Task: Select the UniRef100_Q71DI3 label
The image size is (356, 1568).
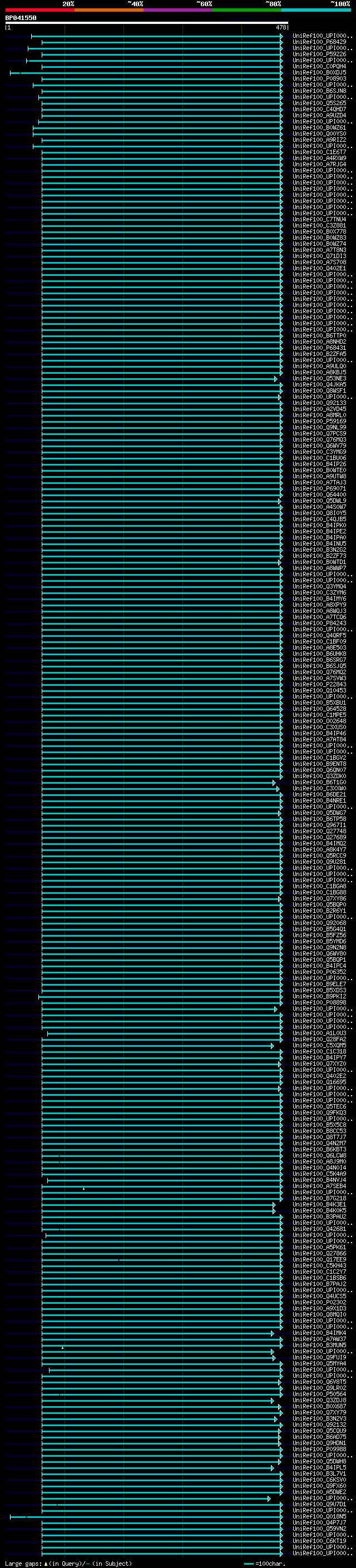Action: (319, 256)
